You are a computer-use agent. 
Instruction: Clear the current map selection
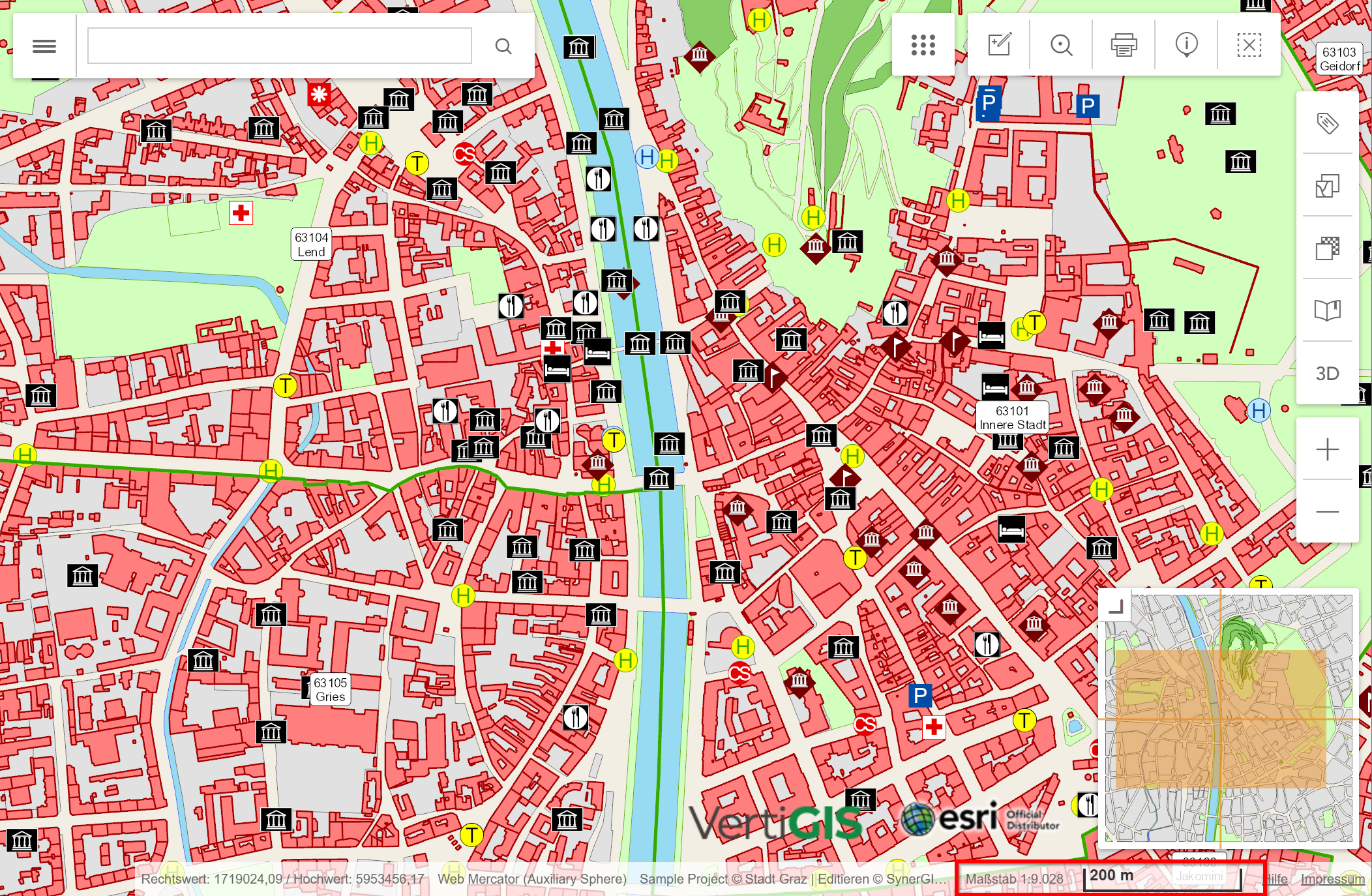point(1249,44)
